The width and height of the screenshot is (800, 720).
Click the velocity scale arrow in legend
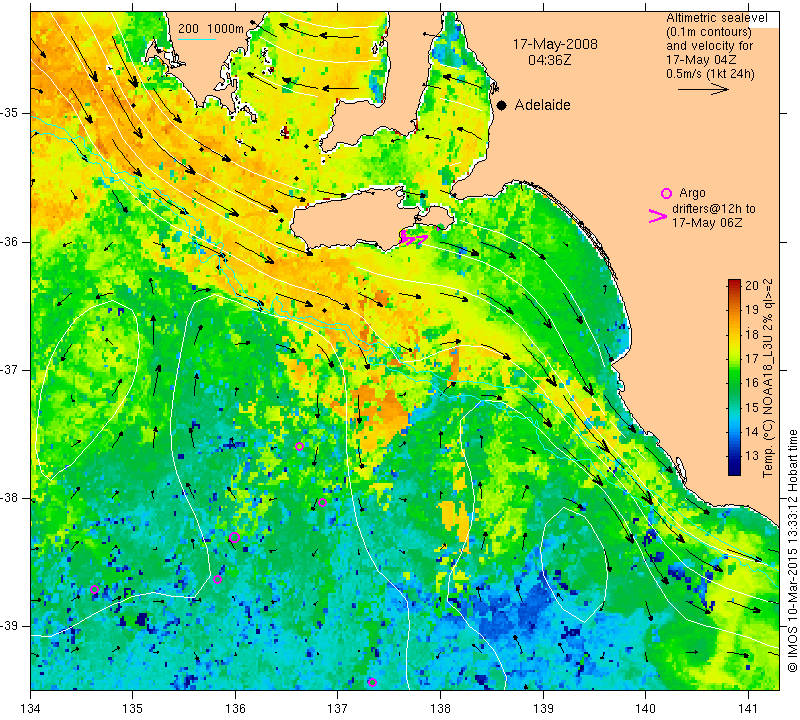click(703, 89)
